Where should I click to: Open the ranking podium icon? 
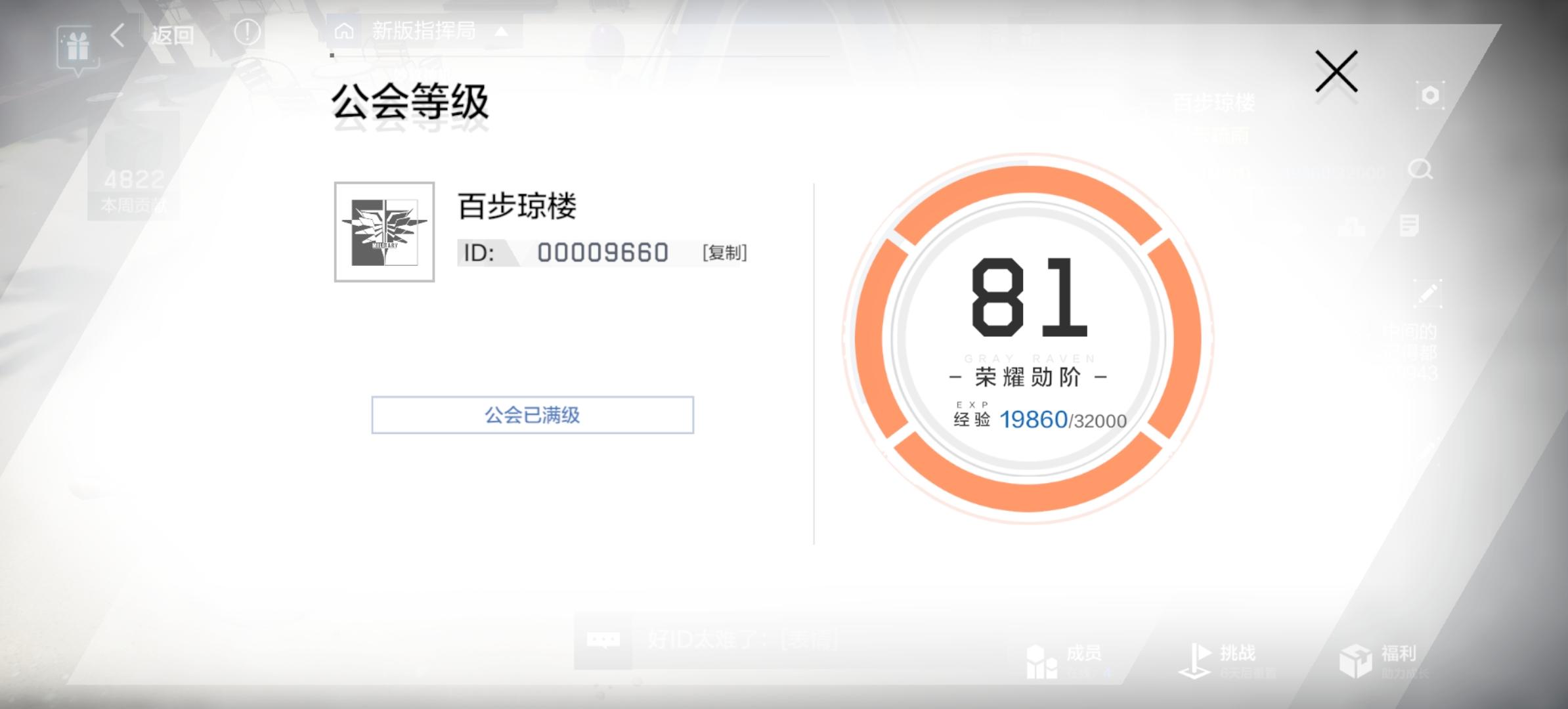[x=1351, y=226]
